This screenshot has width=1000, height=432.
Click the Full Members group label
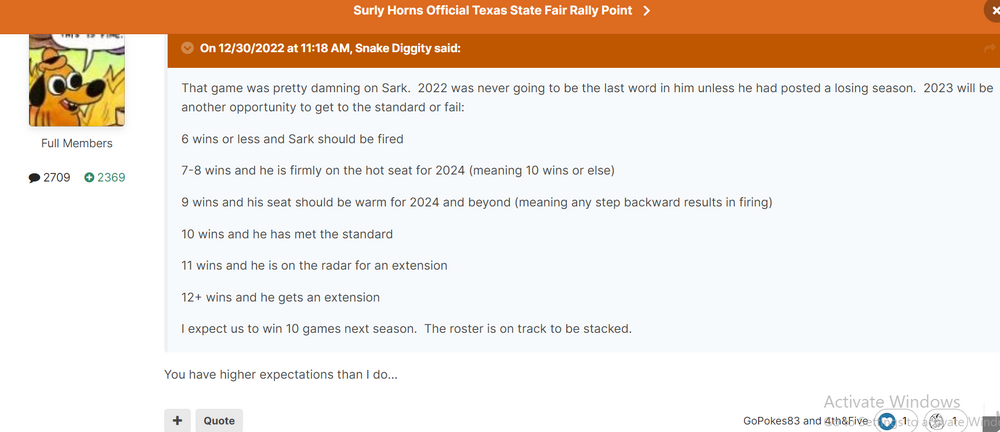tap(76, 143)
